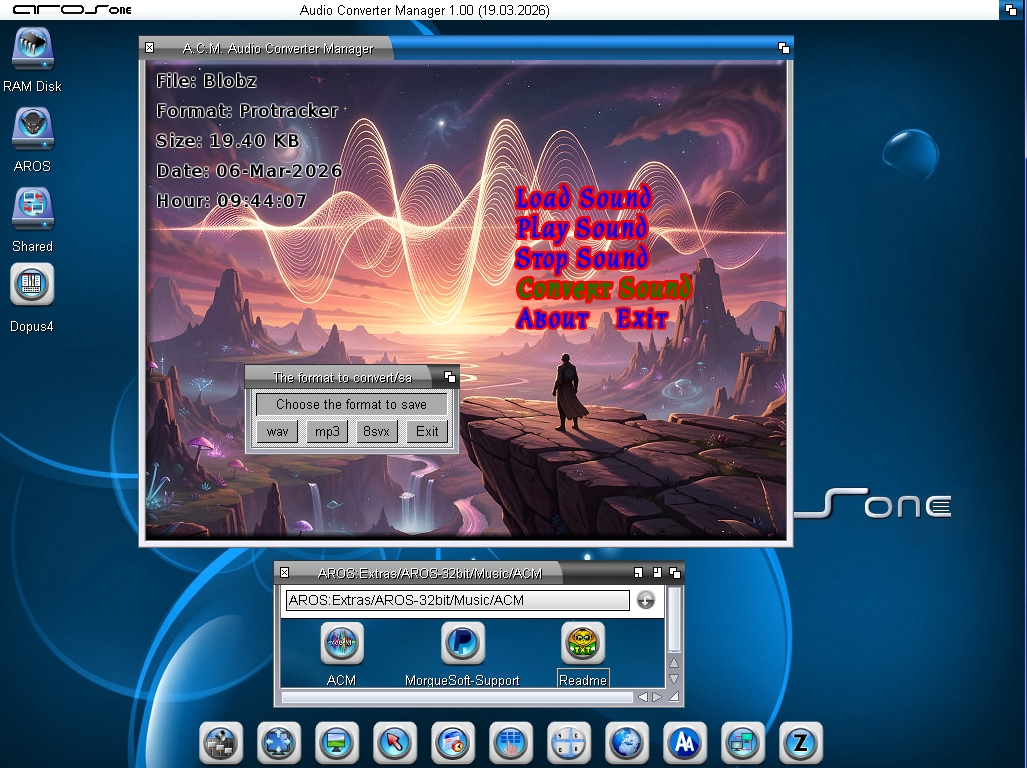Open the About entry

pyautogui.click(x=552, y=319)
